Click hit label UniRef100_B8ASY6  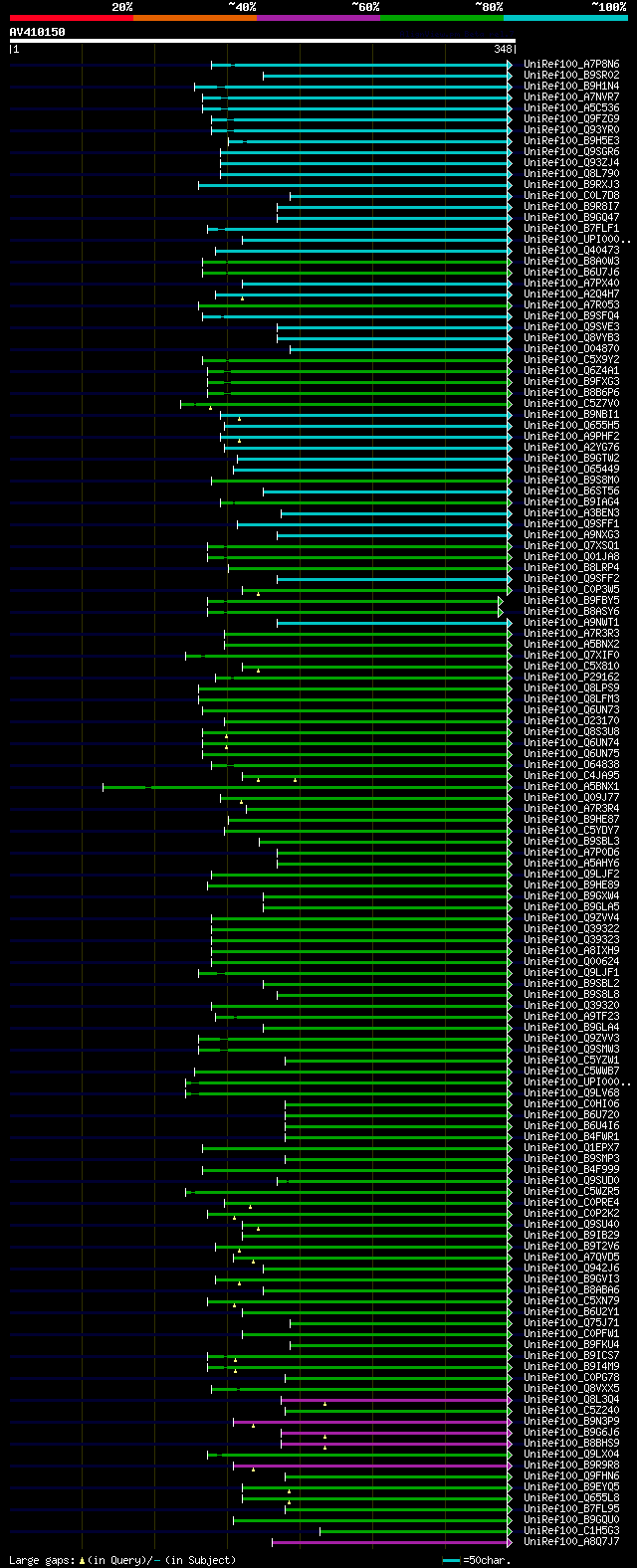tap(571, 612)
